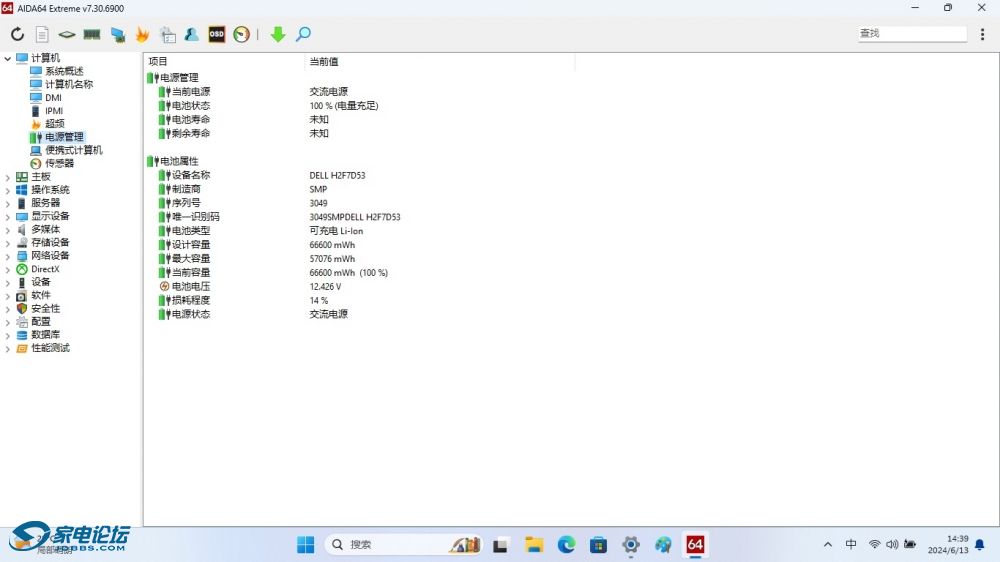Expand the 服务器 tree node
1000x562 pixels.
point(8,203)
